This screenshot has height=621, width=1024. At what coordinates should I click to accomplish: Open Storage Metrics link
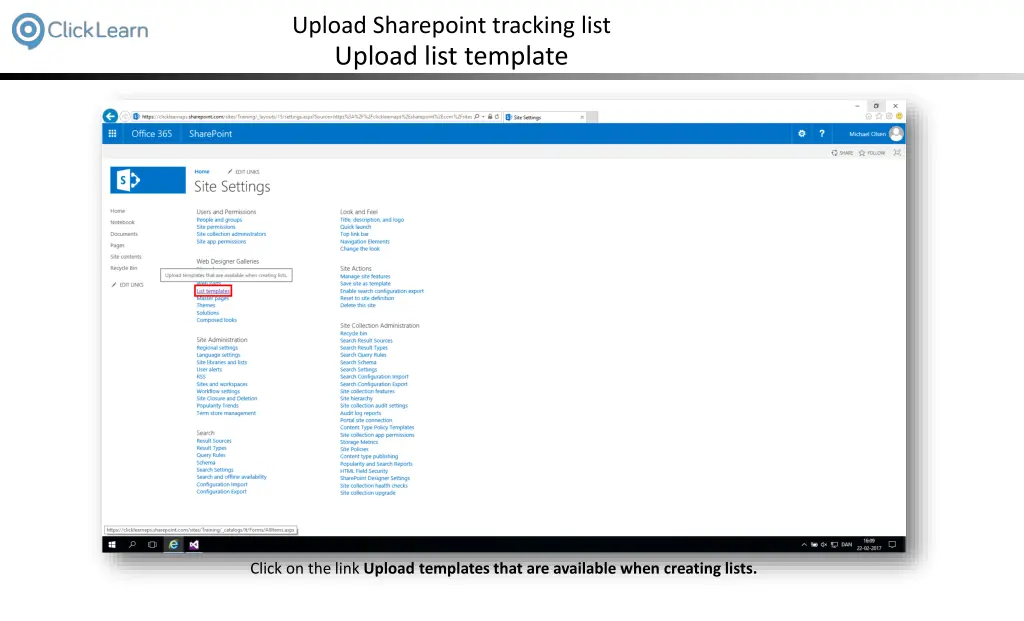(x=359, y=442)
